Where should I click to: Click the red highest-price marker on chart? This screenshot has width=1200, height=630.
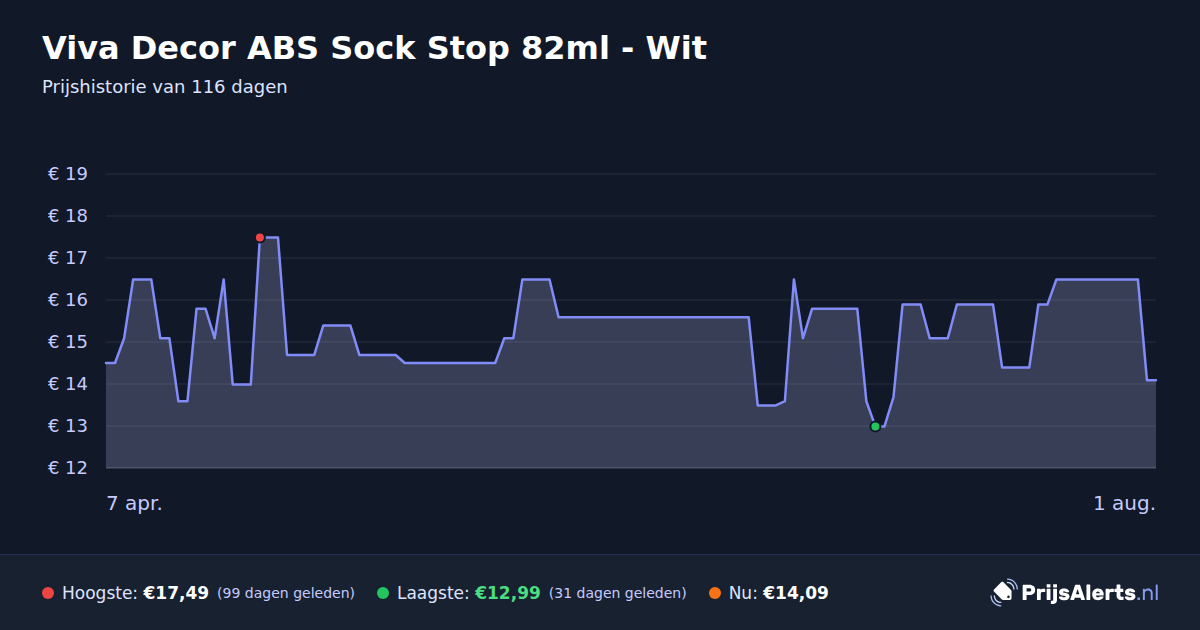(x=260, y=238)
